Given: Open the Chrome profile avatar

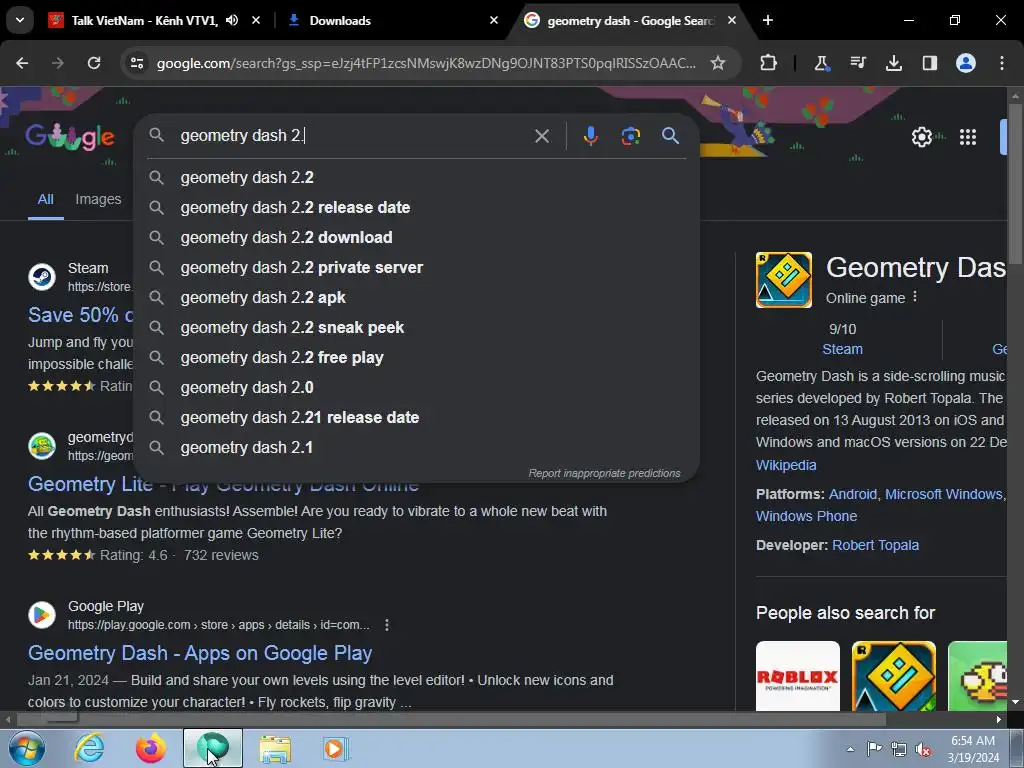Looking at the screenshot, I should pos(966,63).
